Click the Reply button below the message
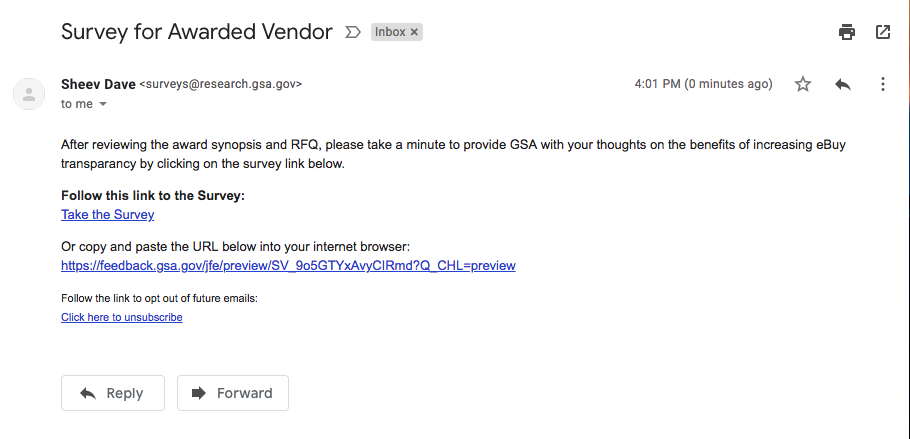Screen dimensions: 910x439 pos(113,393)
